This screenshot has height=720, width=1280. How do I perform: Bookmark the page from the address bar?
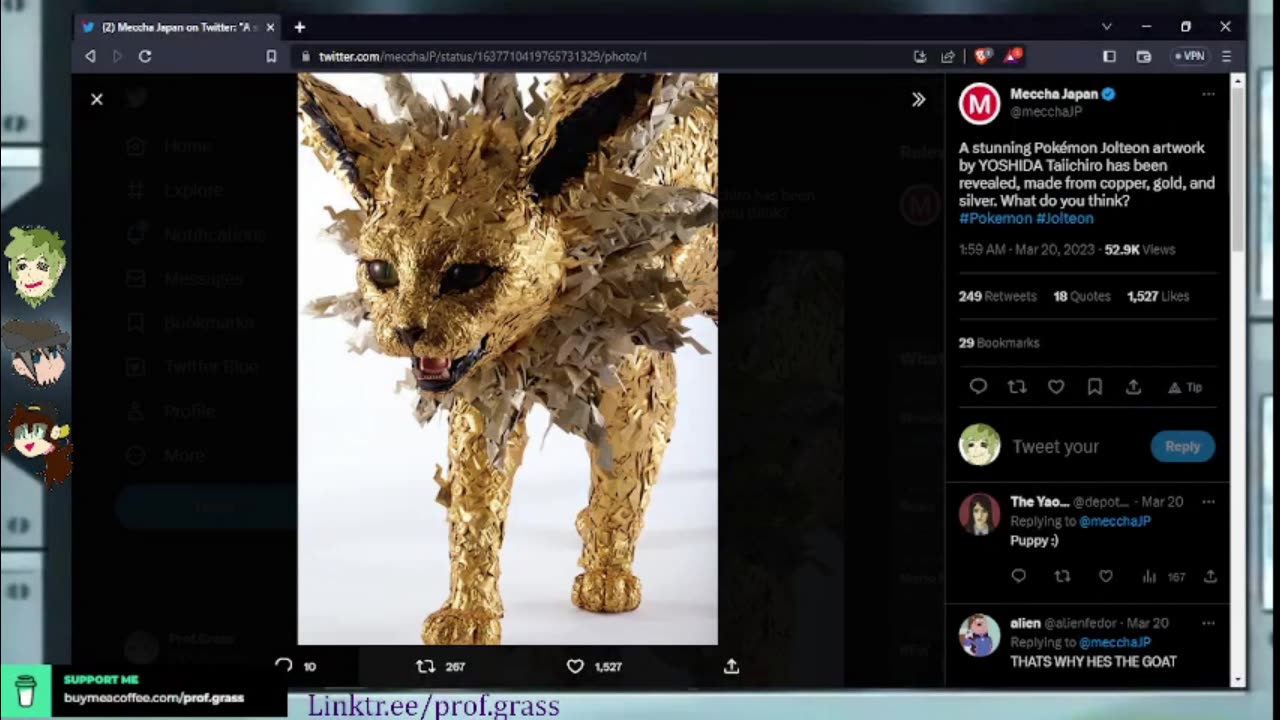pos(271,56)
